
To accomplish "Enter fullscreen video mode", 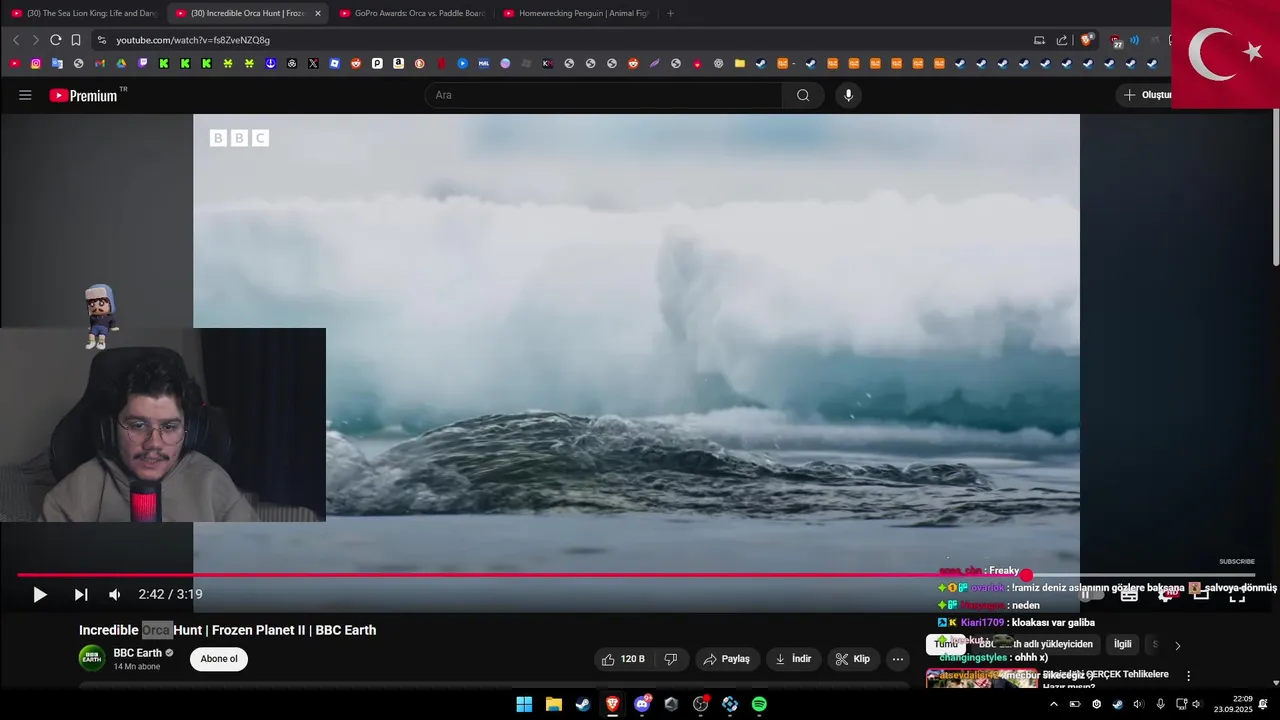I will (x=1237, y=595).
